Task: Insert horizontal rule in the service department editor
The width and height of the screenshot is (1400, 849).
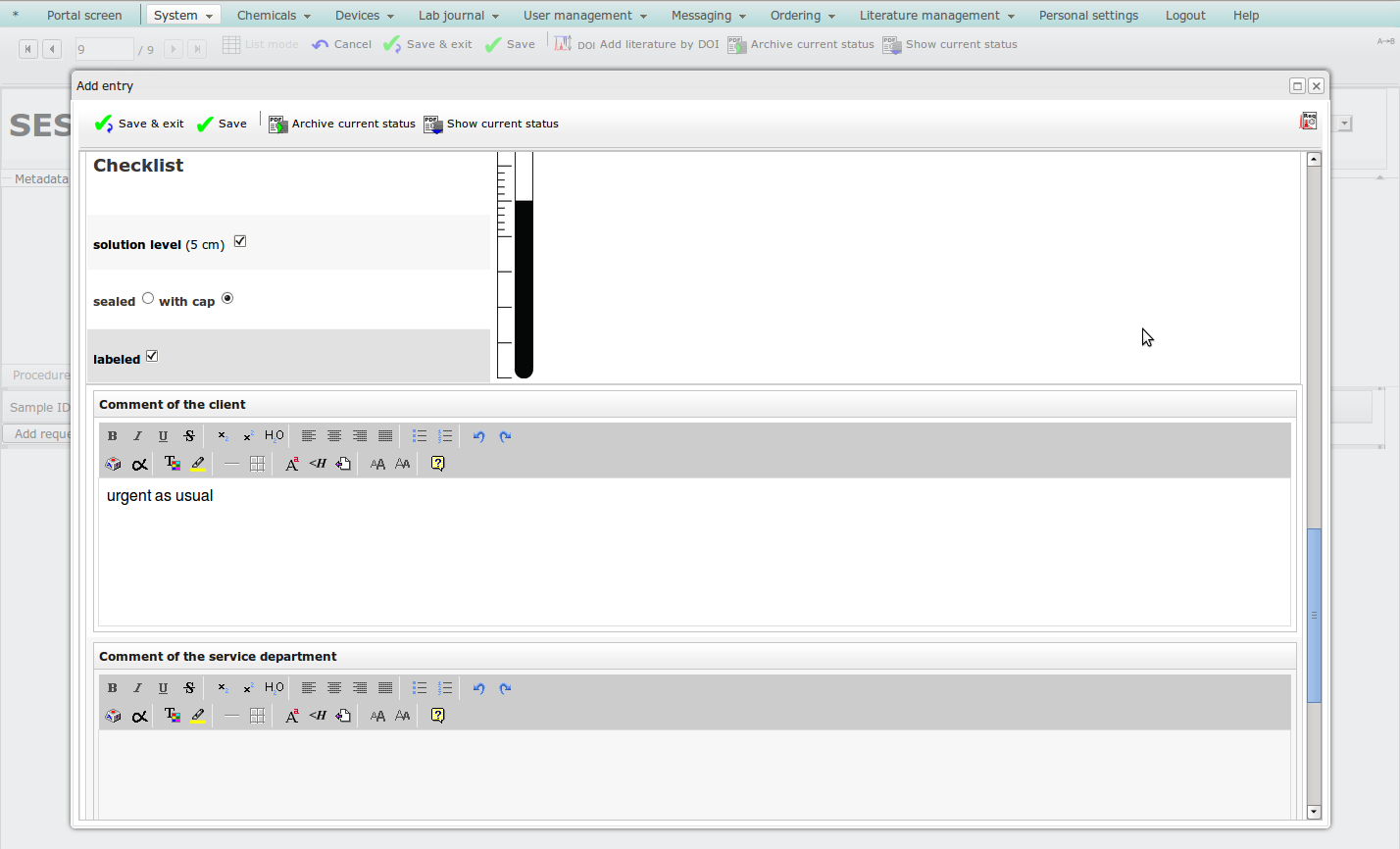Action: pos(231,716)
